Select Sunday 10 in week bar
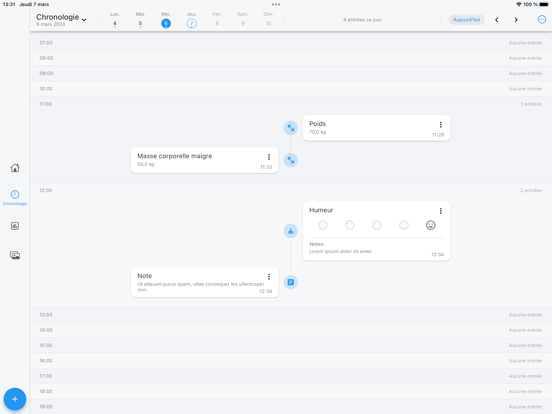552x414 pixels. tap(268, 19)
